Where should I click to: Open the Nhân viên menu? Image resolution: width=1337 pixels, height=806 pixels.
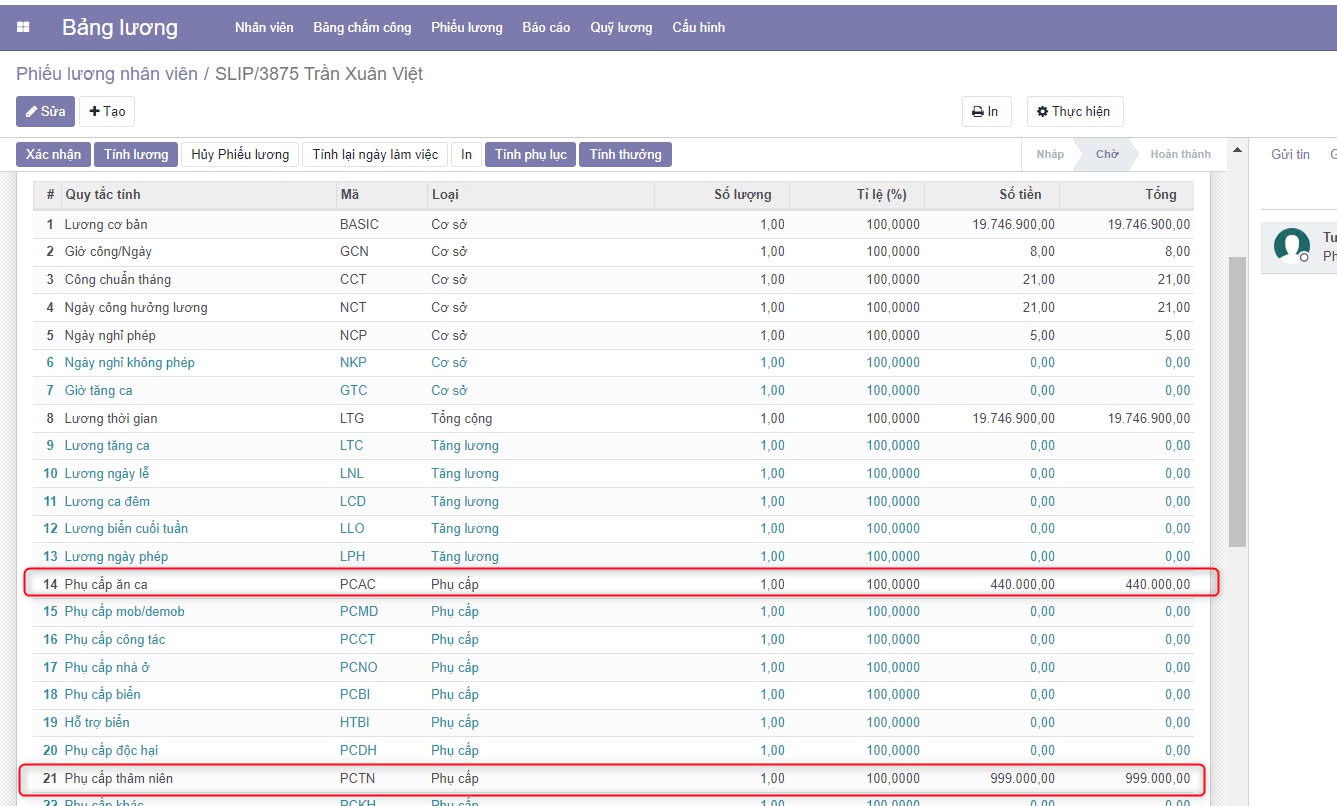pos(264,28)
